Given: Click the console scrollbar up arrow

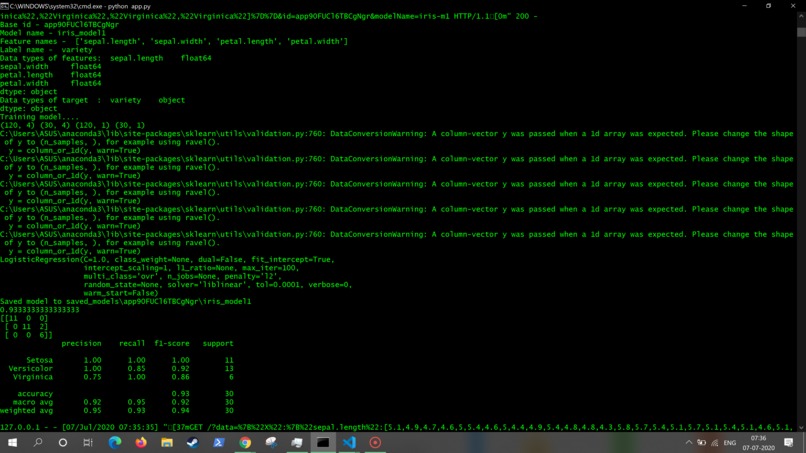Looking at the screenshot, I should 801,16.
